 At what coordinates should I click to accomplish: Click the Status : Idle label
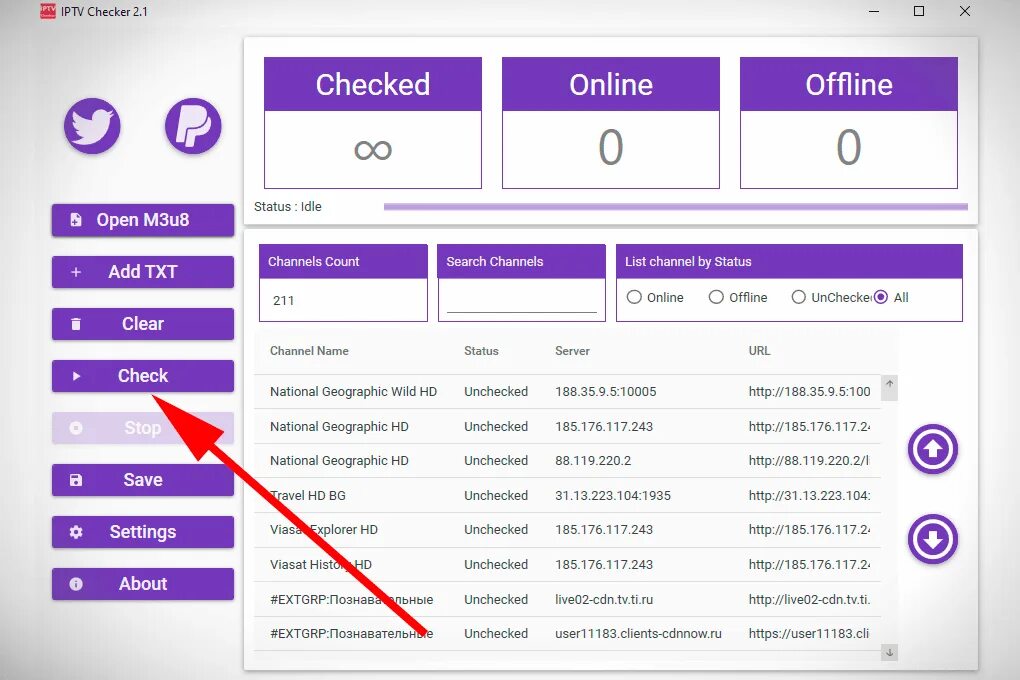point(288,207)
